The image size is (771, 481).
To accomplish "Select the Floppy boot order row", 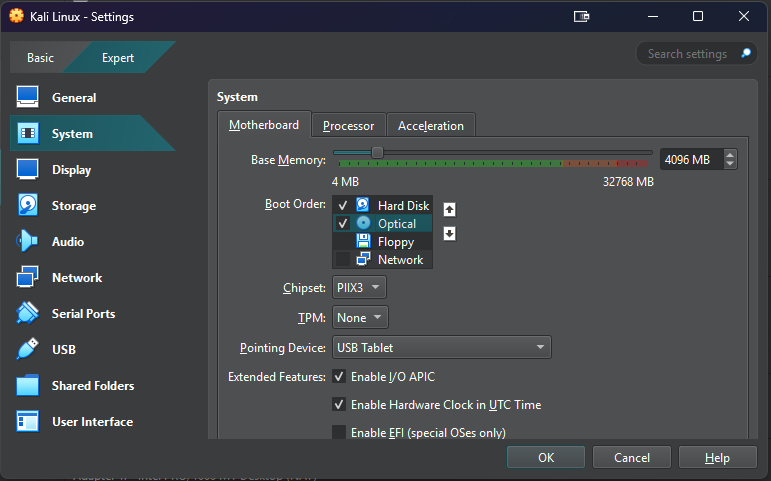I will point(383,241).
